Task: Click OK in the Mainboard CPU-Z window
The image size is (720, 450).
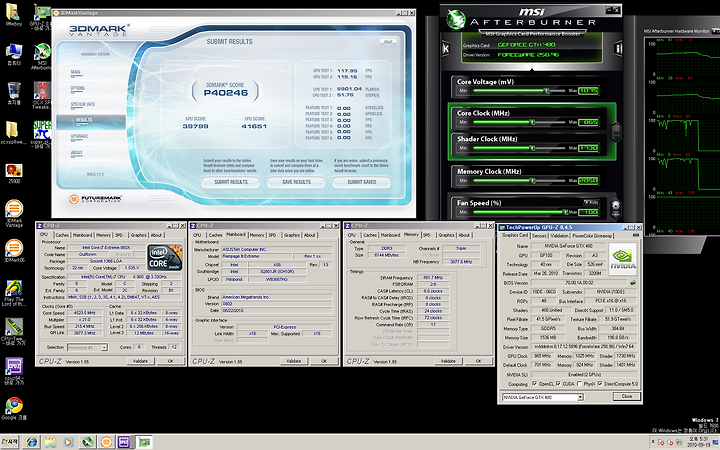Action: 324,361
